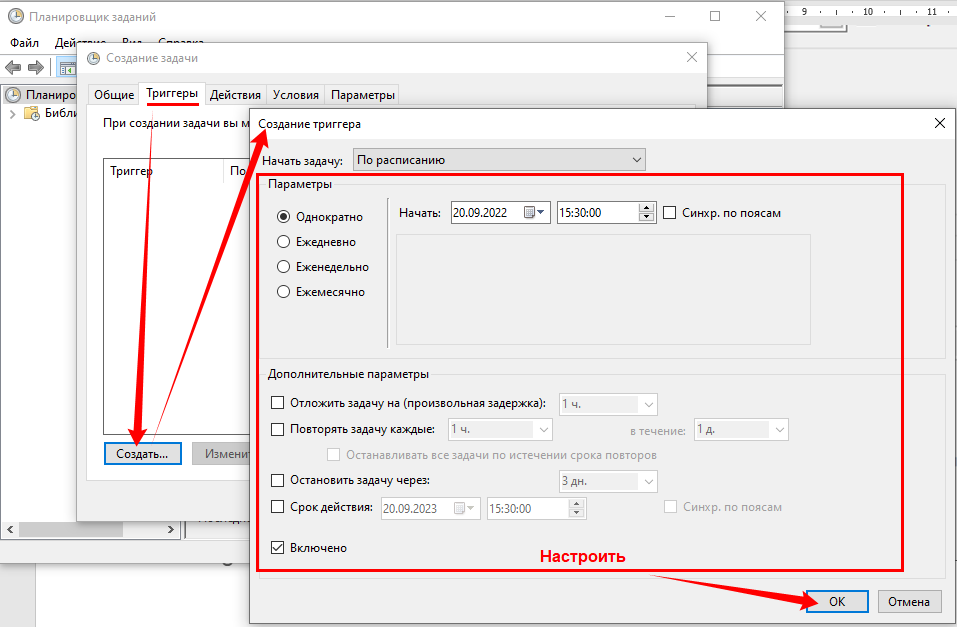Open the Файл menu

click(24, 43)
